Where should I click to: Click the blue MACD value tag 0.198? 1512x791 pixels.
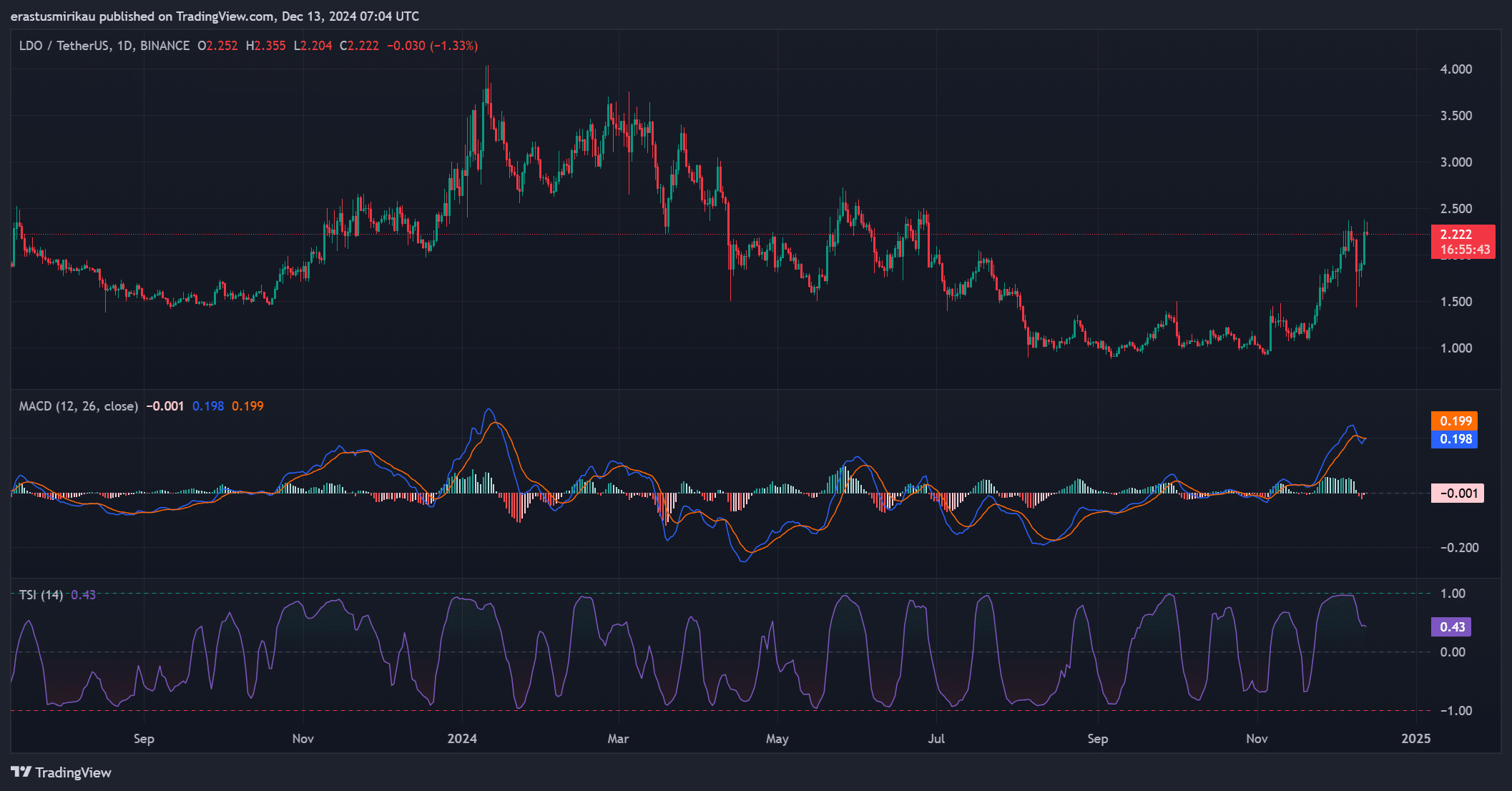(x=1455, y=439)
